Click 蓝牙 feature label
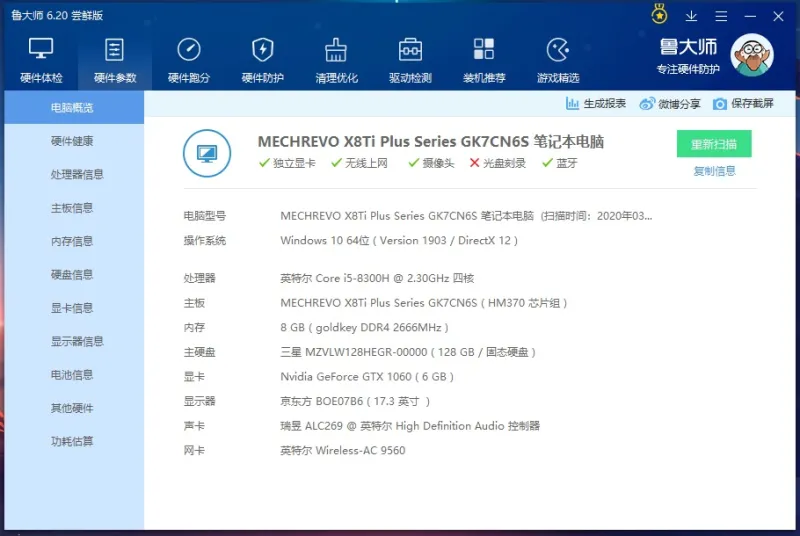The height and width of the screenshot is (536, 800). tap(567, 163)
